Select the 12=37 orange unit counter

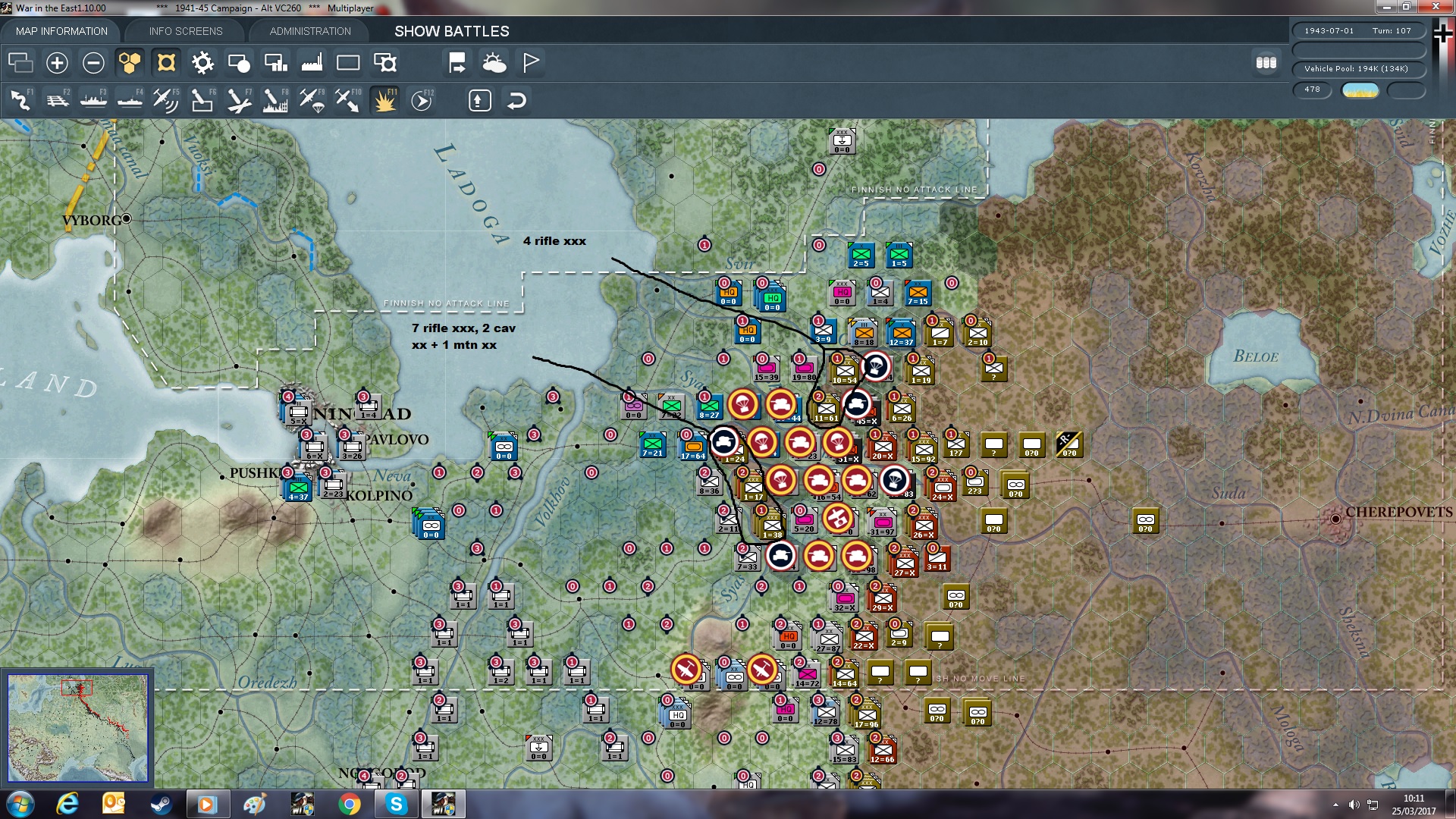coord(901,334)
